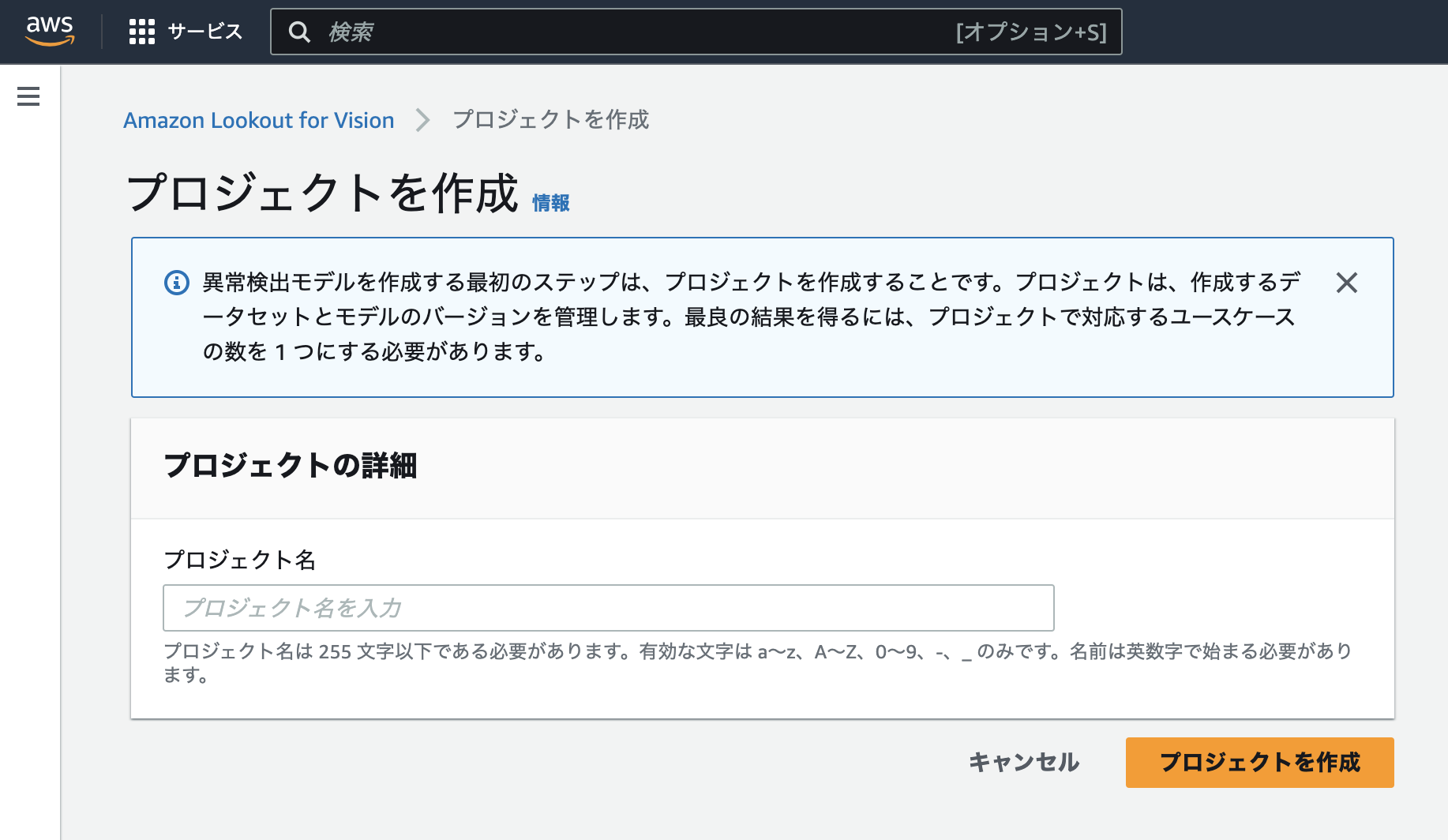Click the orange プロジェクトを作成 button
This screenshot has height=840, width=1448.
pos(1260,763)
